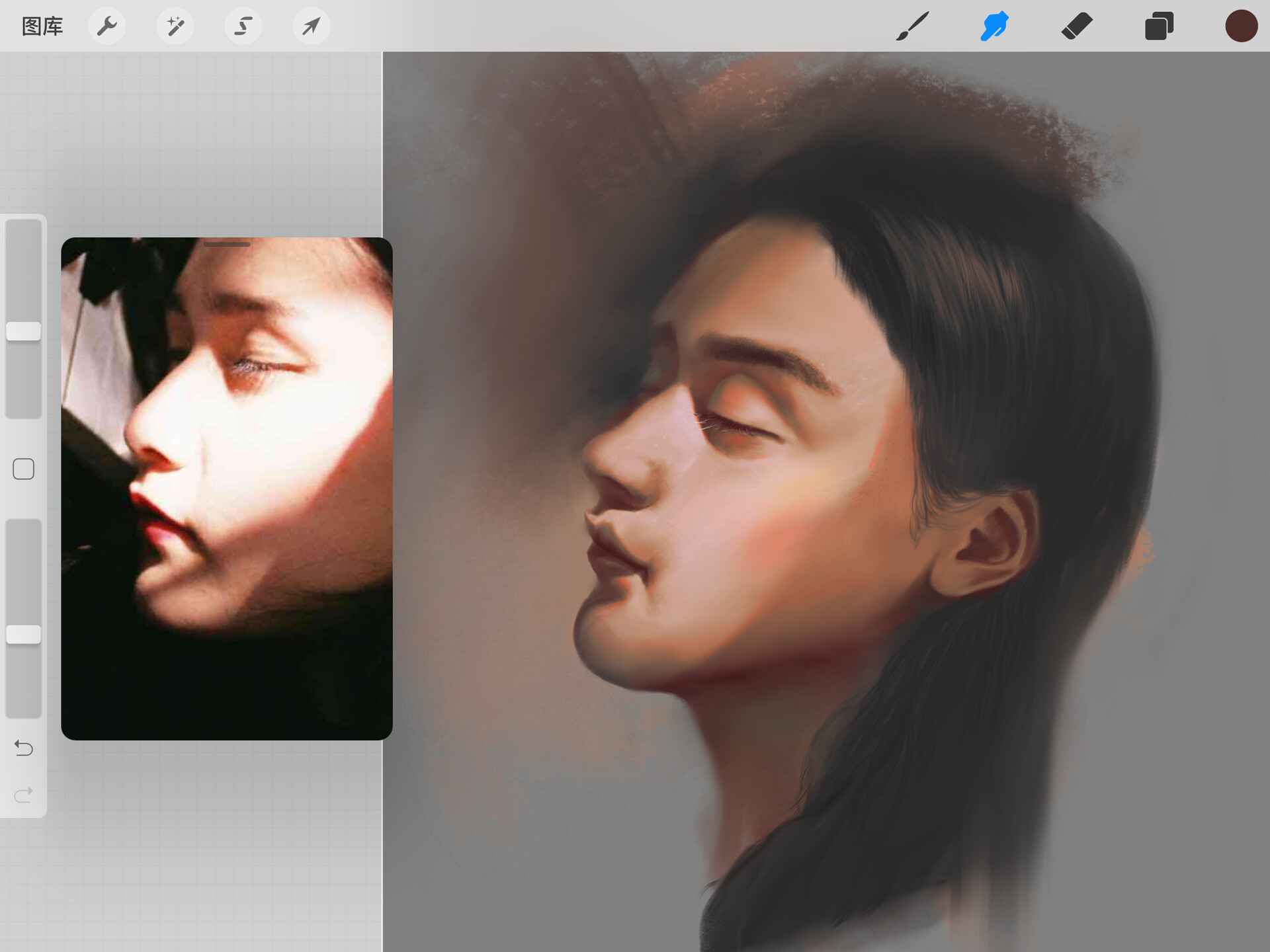
Task: Tap the sidebar square modify button
Action: point(23,468)
